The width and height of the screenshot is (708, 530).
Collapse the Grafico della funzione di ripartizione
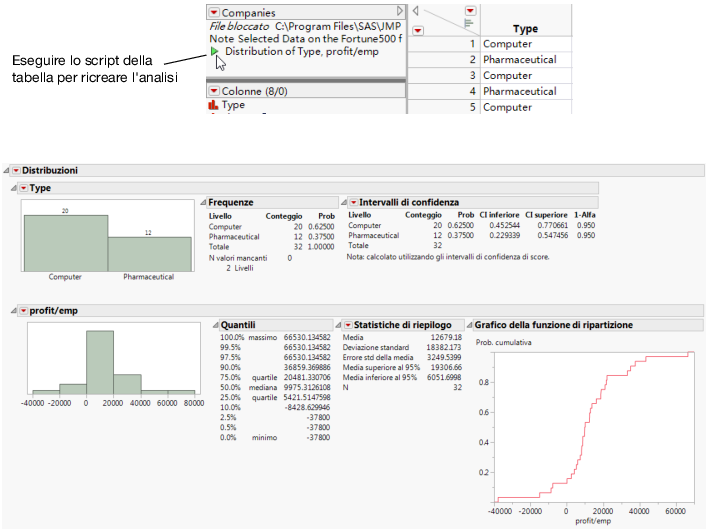468,326
